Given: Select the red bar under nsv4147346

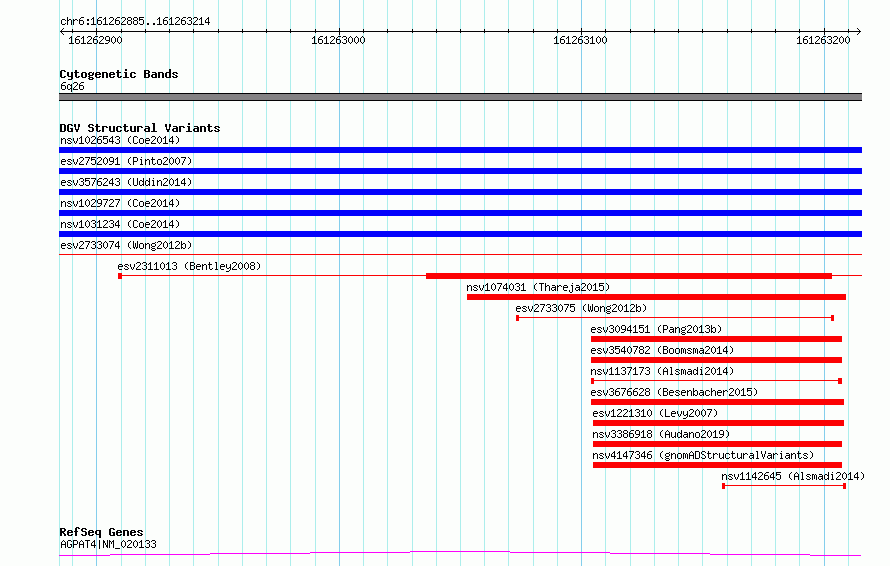Looking at the screenshot, I should 717,465.
